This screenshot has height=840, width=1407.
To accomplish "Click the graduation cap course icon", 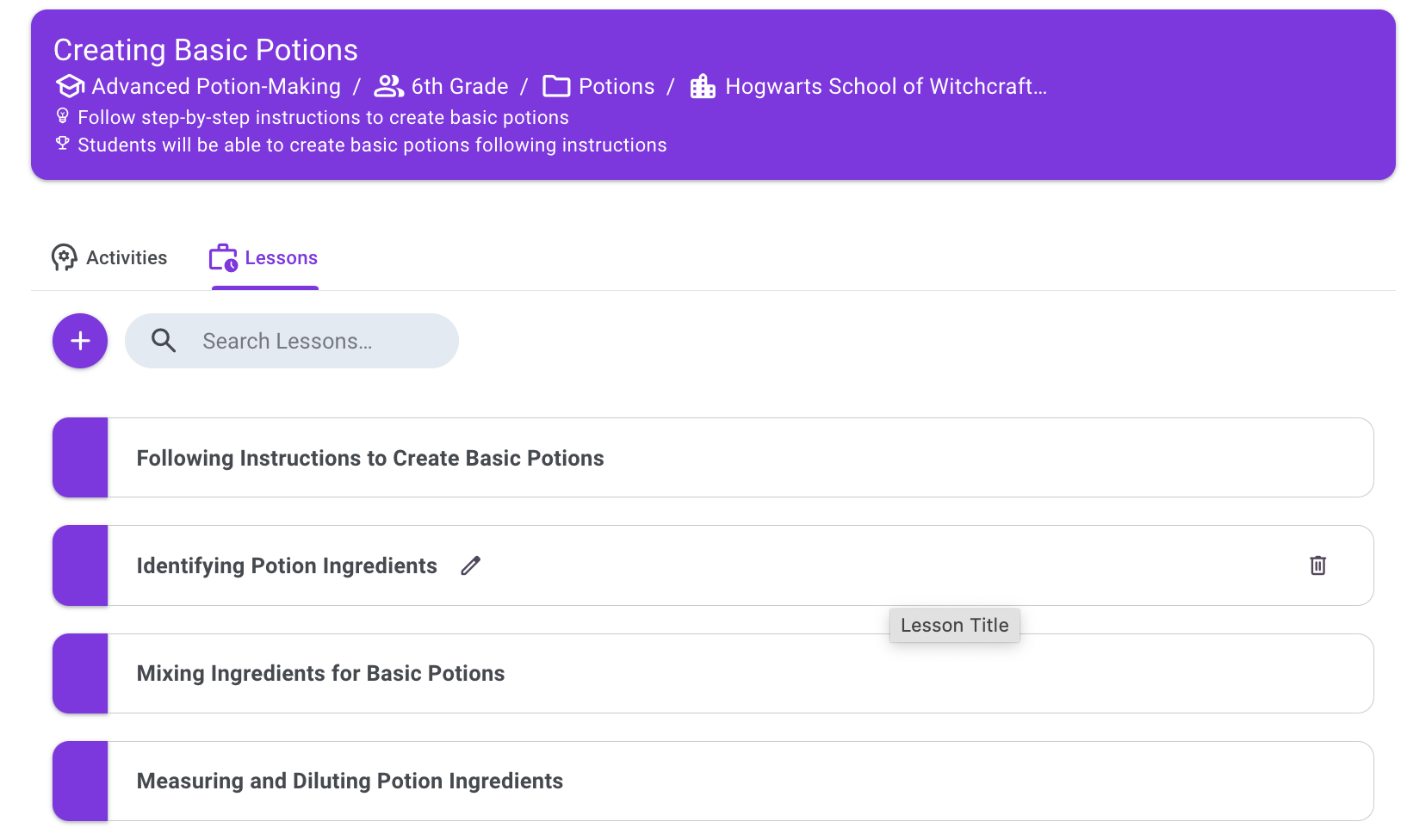I will pos(70,86).
